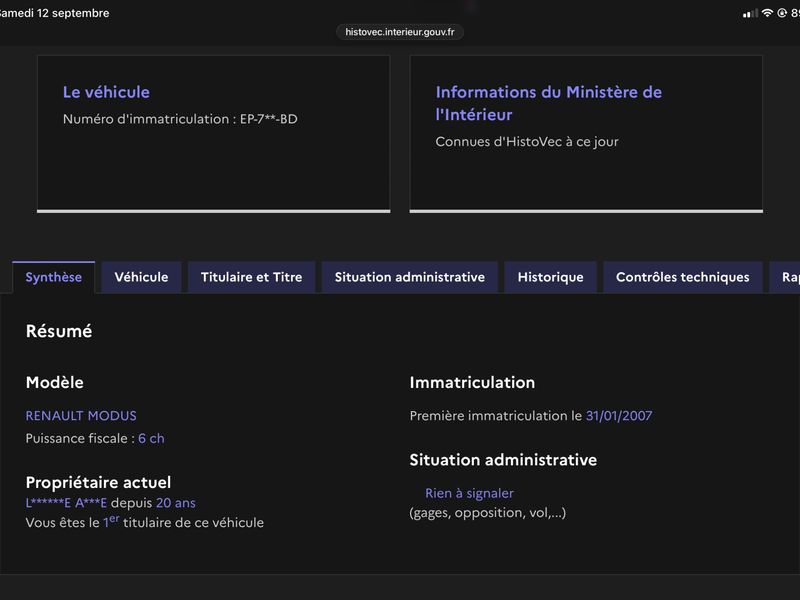Tap the date in the status bar
800x600 pixels.
[54, 13]
